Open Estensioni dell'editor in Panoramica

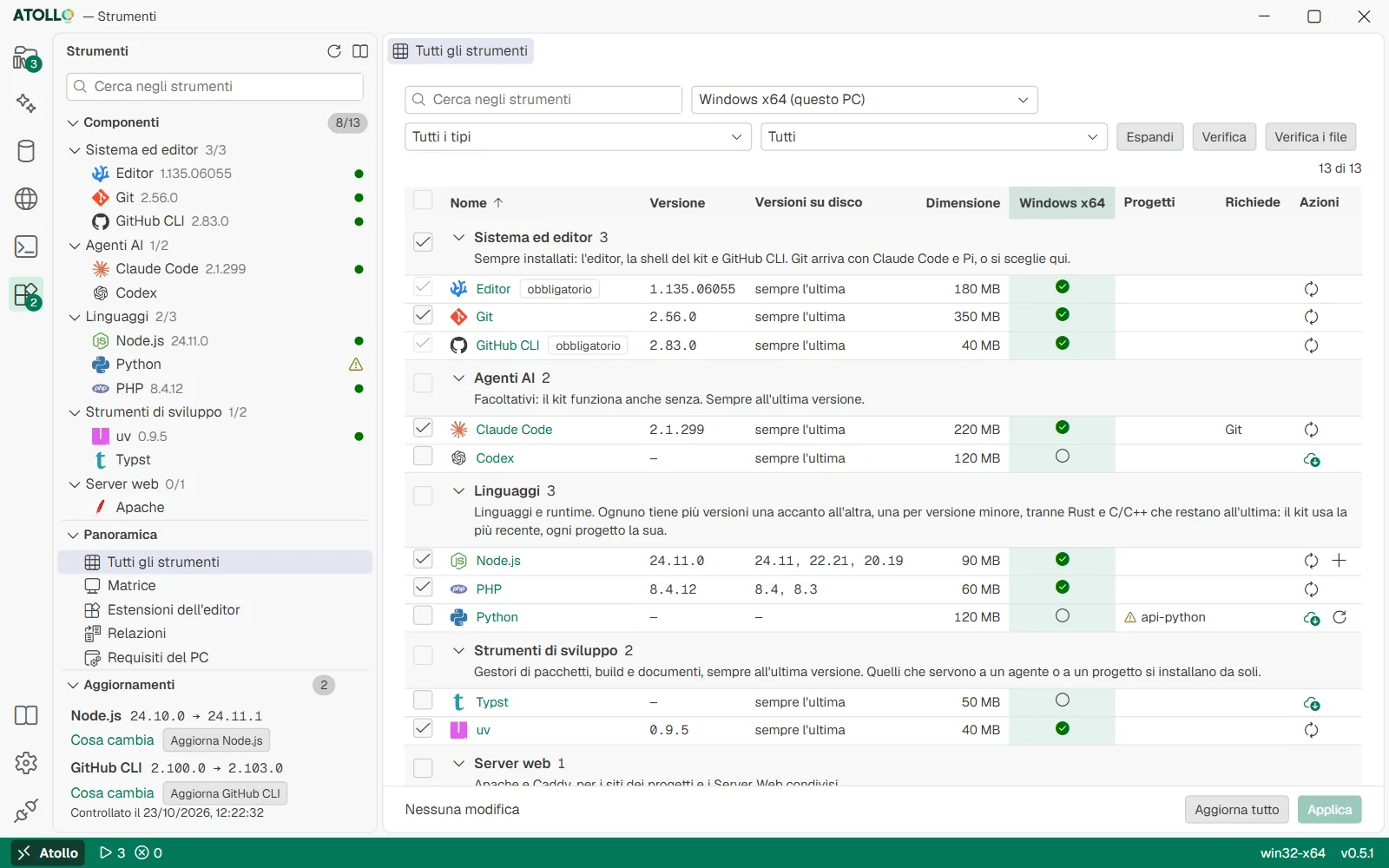coord(214,610)
